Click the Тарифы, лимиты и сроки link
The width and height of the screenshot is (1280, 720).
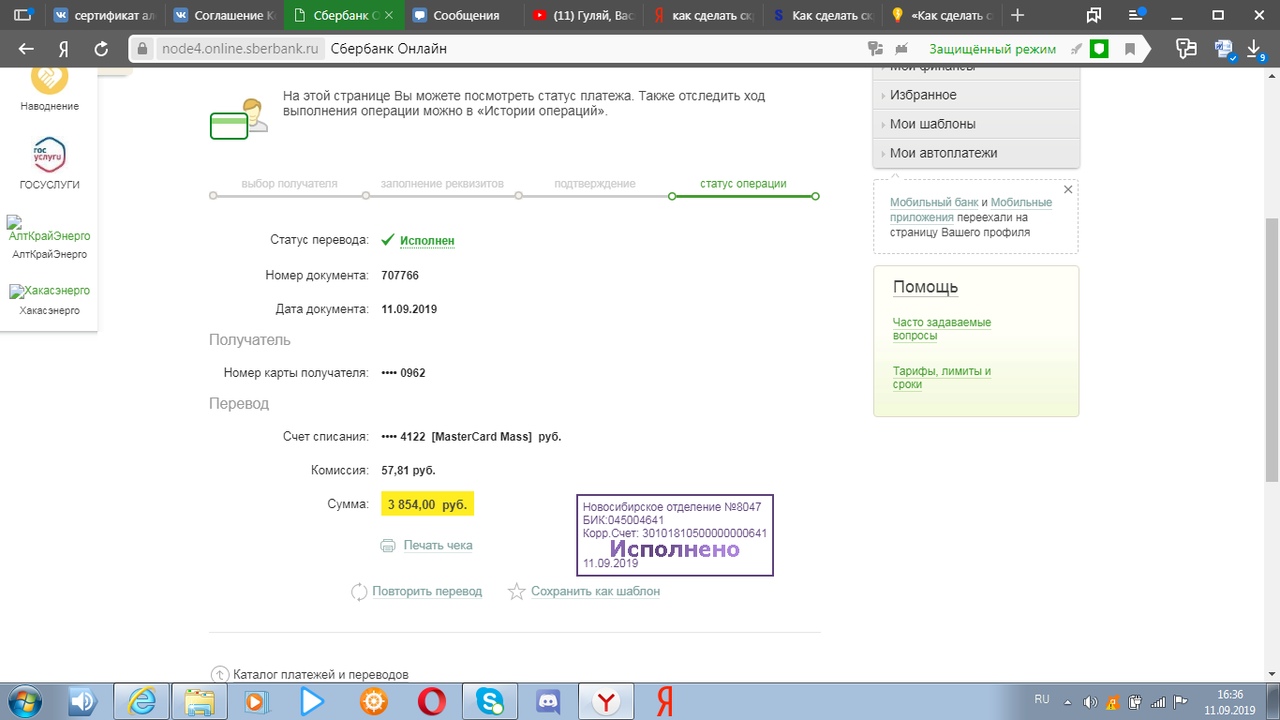pyautogui.click(x=941, y=377)
